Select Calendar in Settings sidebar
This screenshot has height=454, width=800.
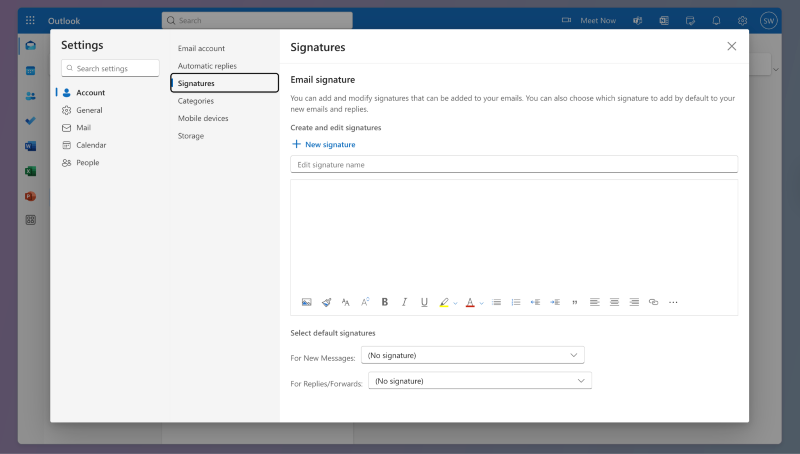point(91,145)
